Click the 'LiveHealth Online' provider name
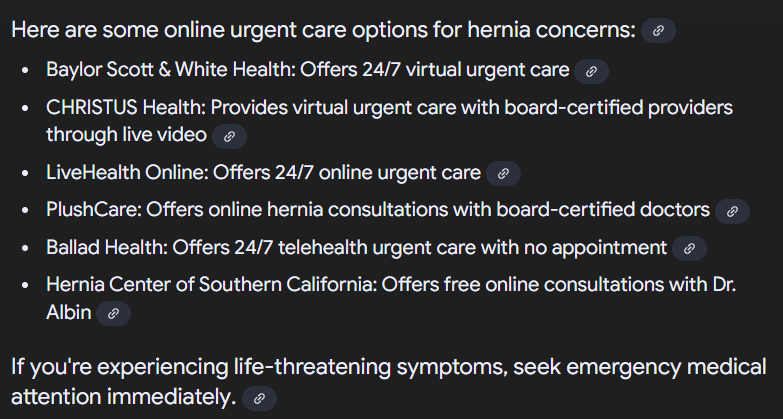The height and width of the screenshot is (419, 783). (126, 172)
